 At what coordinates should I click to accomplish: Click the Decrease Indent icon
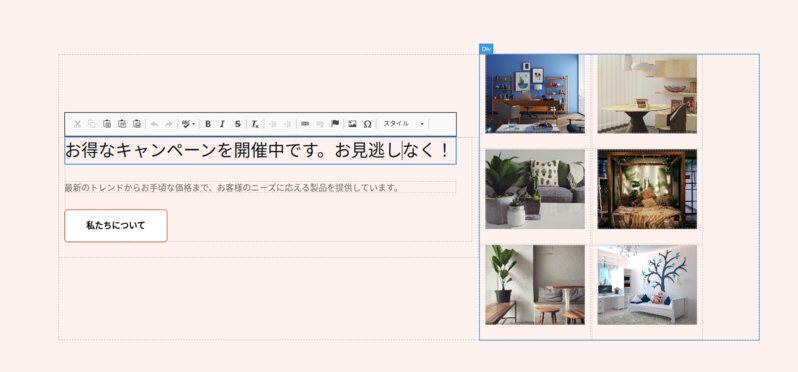(x=272, y=124)
